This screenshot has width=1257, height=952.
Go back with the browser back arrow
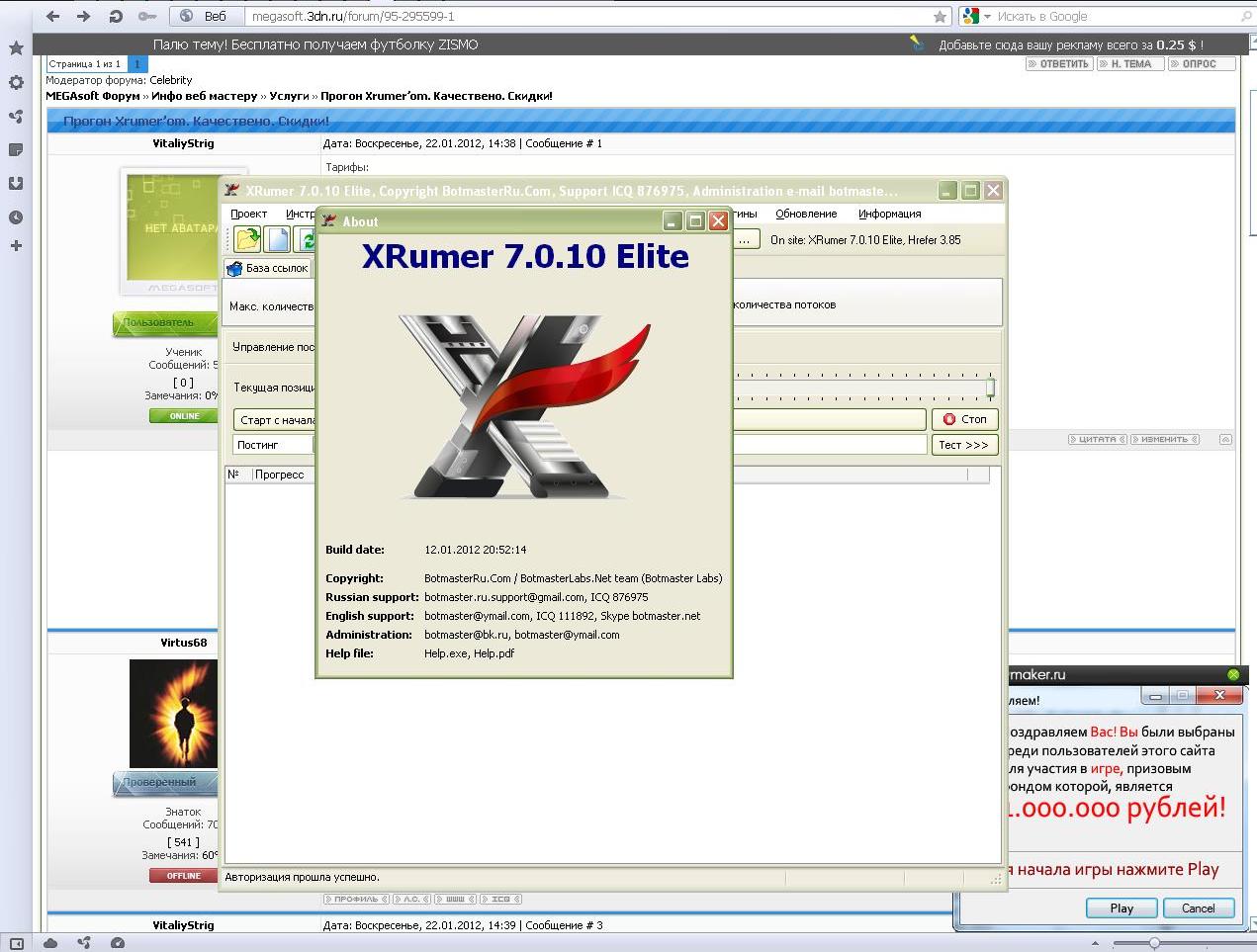[x=52, y=16]
